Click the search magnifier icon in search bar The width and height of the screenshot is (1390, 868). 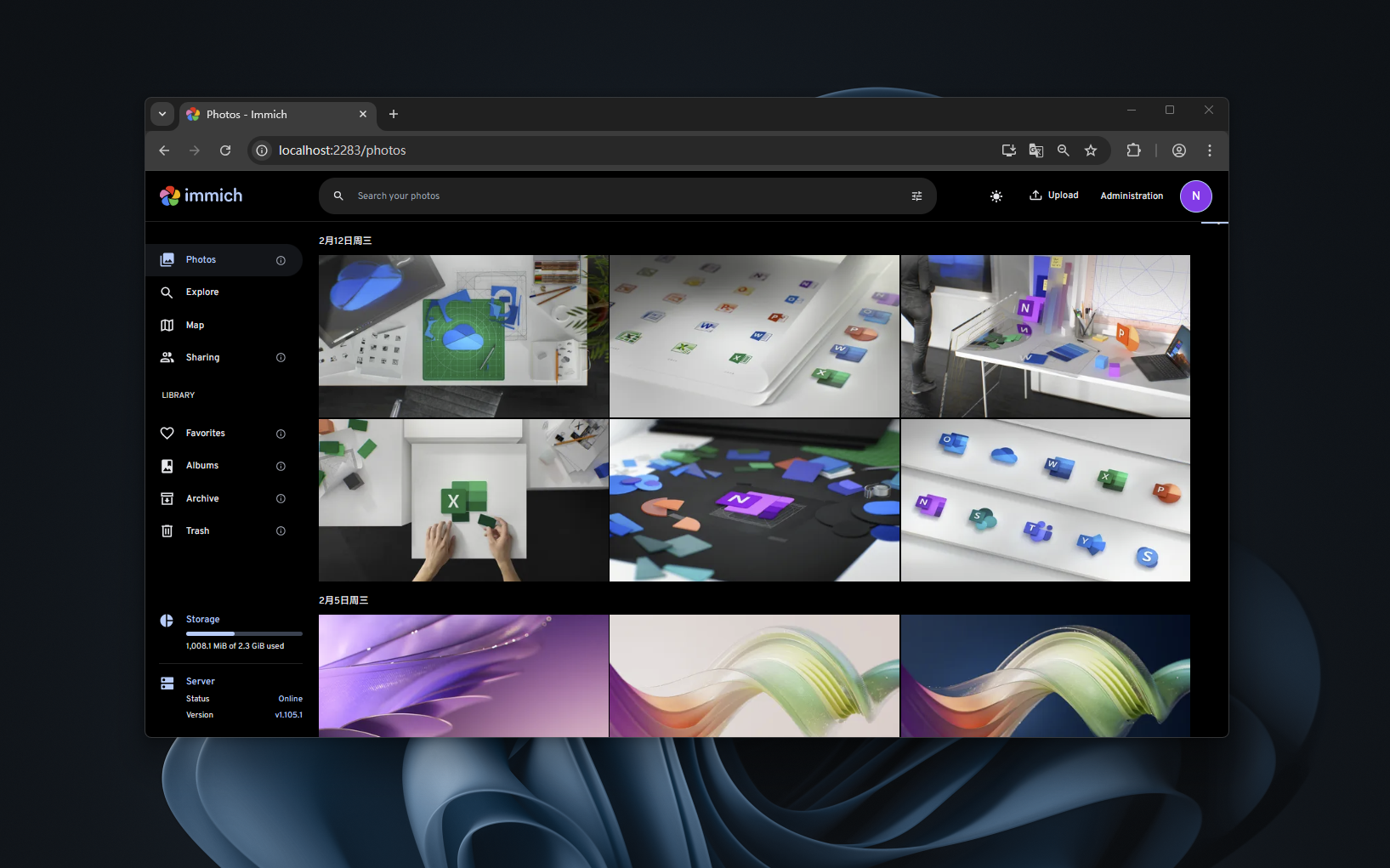pyautogui.click(x=338, y=196)
